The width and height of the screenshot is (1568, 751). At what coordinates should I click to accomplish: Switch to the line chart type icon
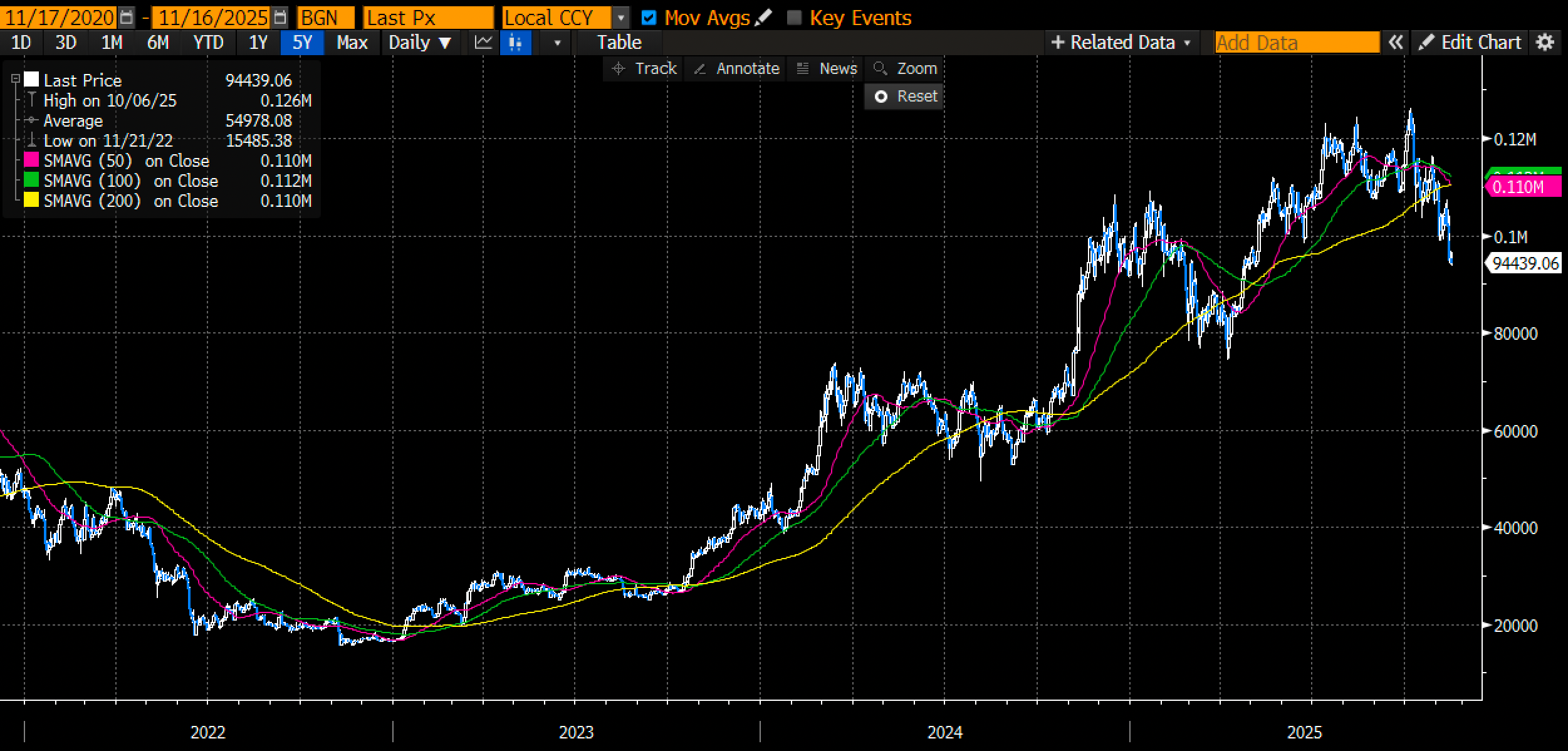tap(483, 43)
